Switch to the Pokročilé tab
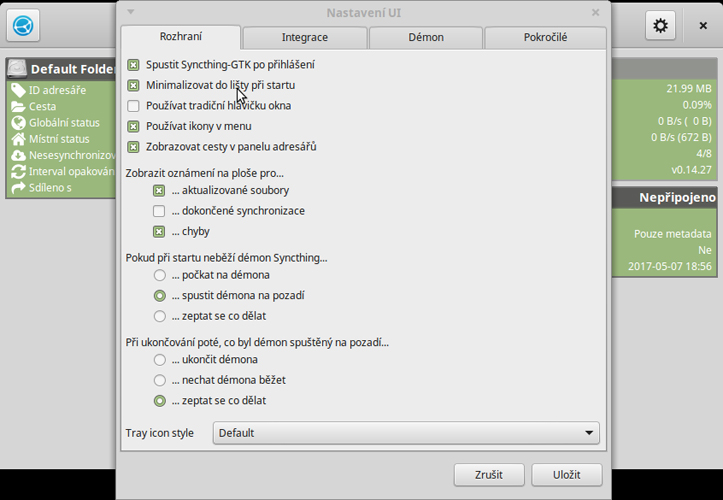The height and width of the screenshot is (500, 723). (x=545, y=38)
